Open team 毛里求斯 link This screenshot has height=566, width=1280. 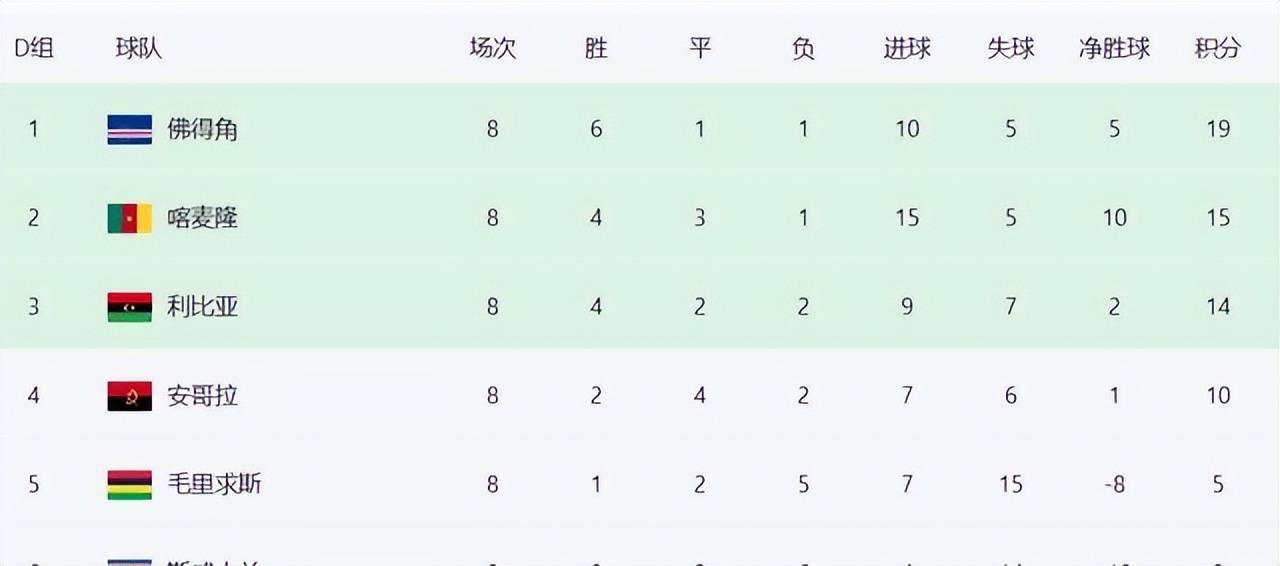pos(214,485)
